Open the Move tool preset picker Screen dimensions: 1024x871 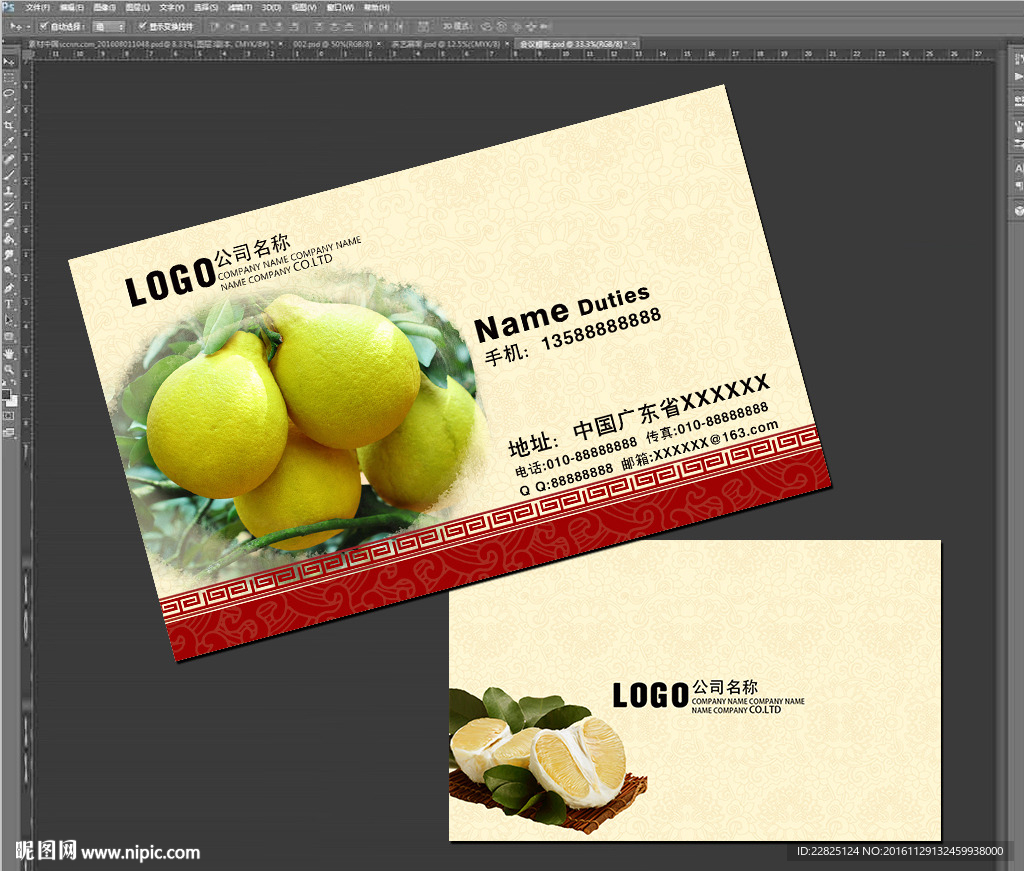pyautogui.click(x=18, y=27)
